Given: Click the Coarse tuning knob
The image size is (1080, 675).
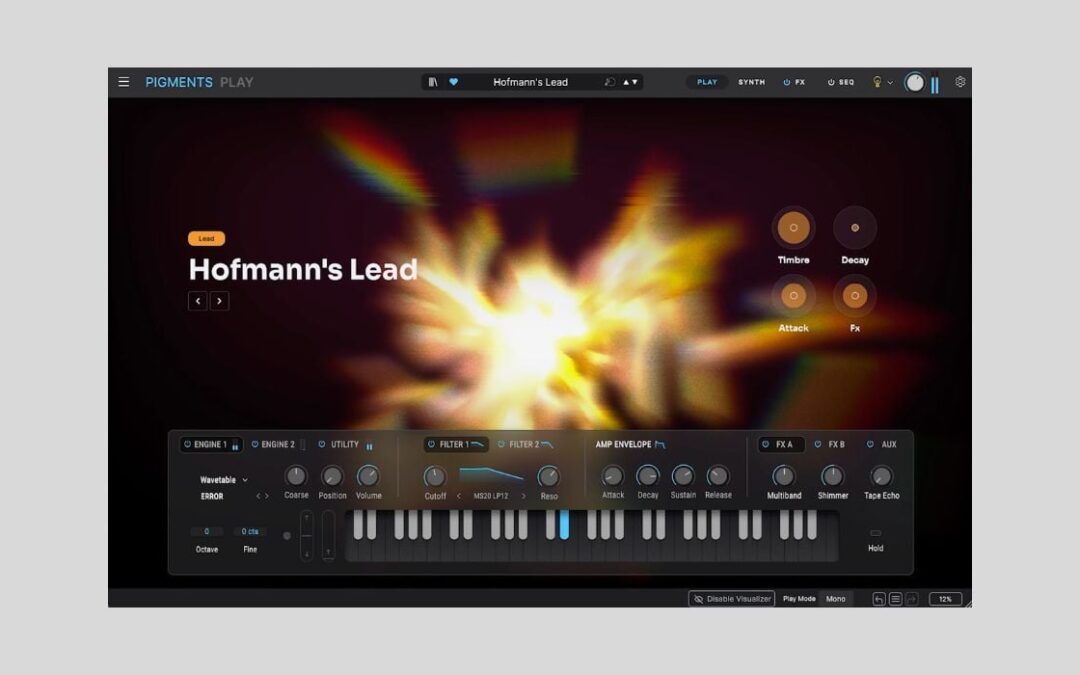Looking at the screenshot, I should pos(295,476).
